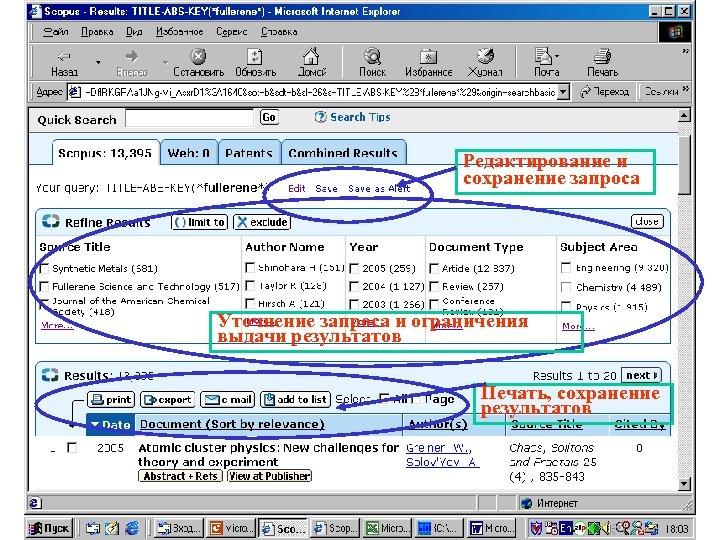Click the Results panel icon
This screenshot has height=540, width=720.
point(50,375)
